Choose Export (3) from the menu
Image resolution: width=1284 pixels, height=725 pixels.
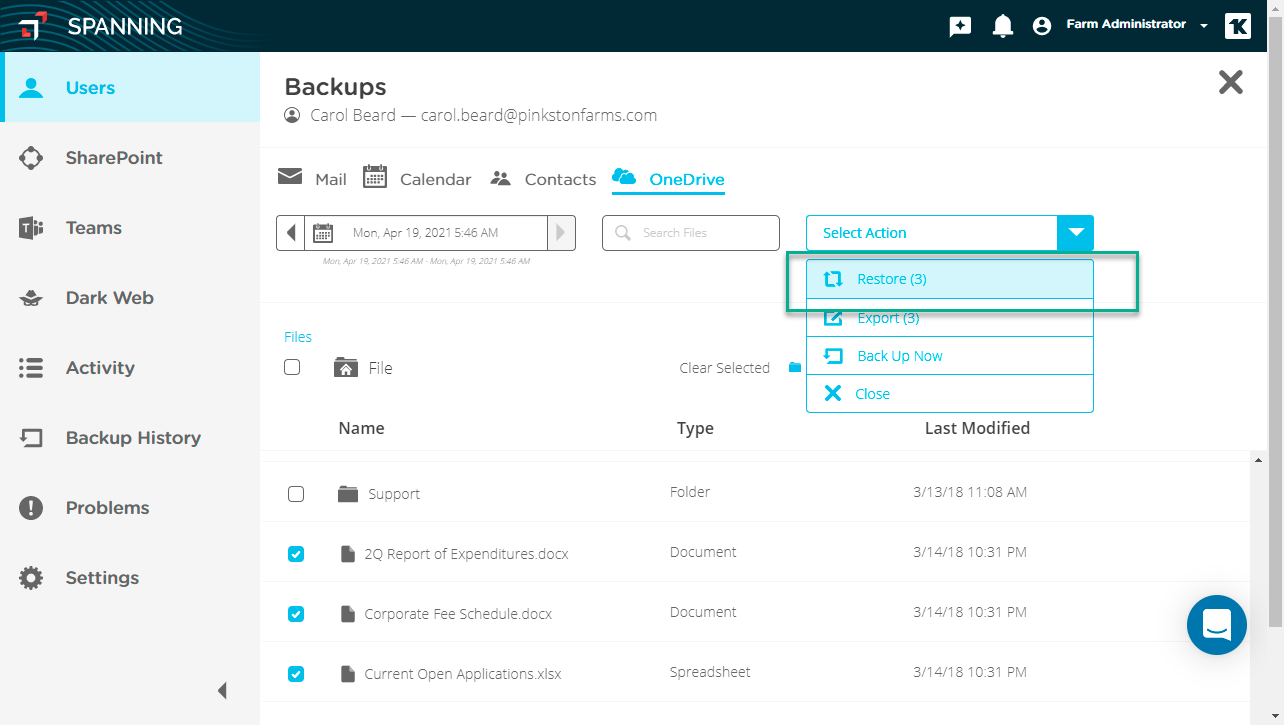coord(950,318)
